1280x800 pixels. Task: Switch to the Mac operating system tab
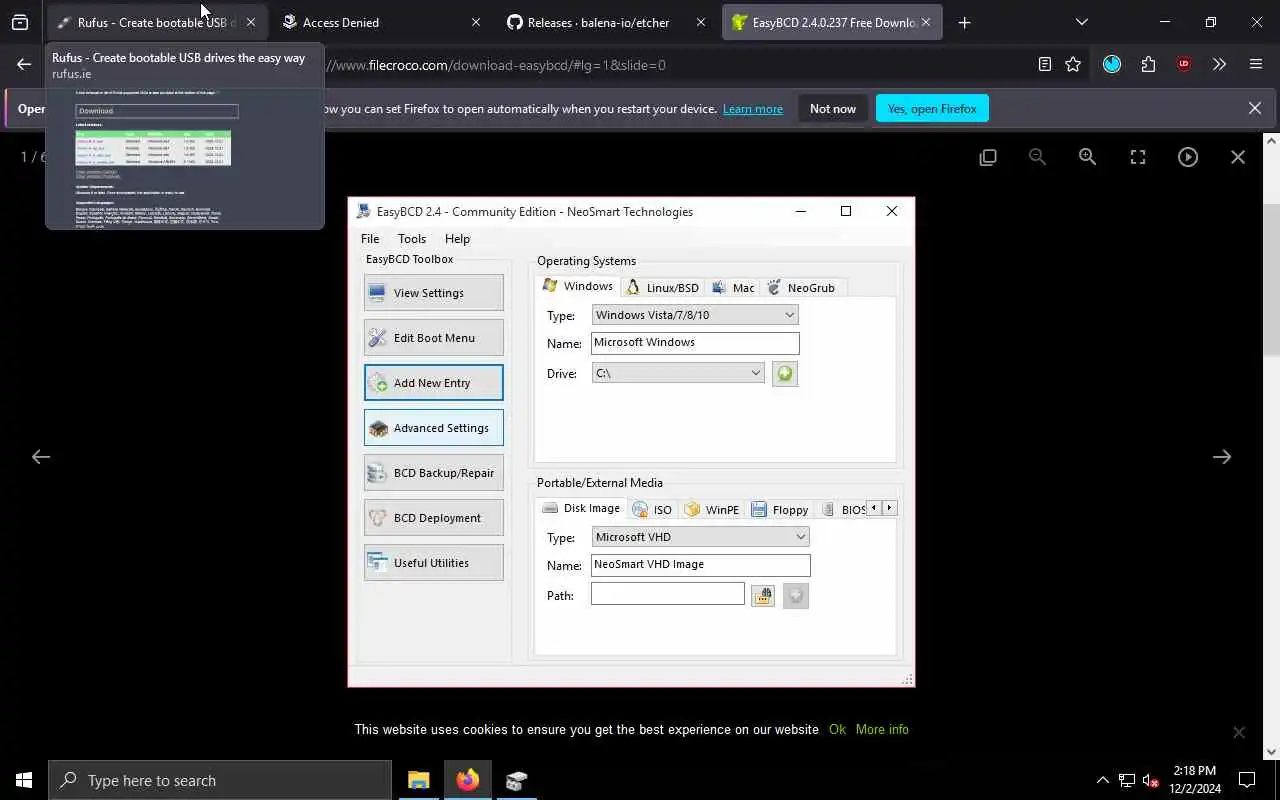click(x=733, y=287)
